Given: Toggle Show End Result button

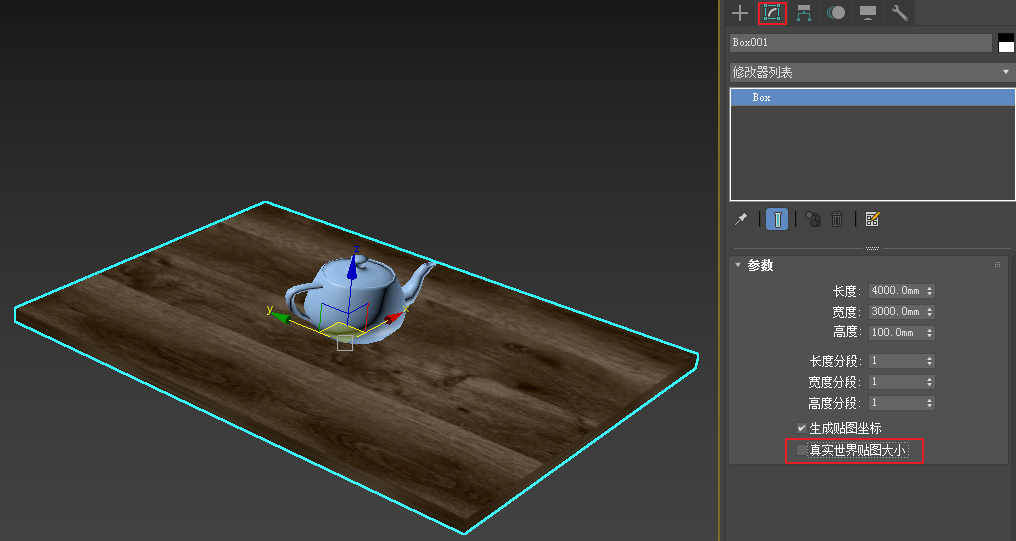Looking at the screenshot, I should pos(777,219).
